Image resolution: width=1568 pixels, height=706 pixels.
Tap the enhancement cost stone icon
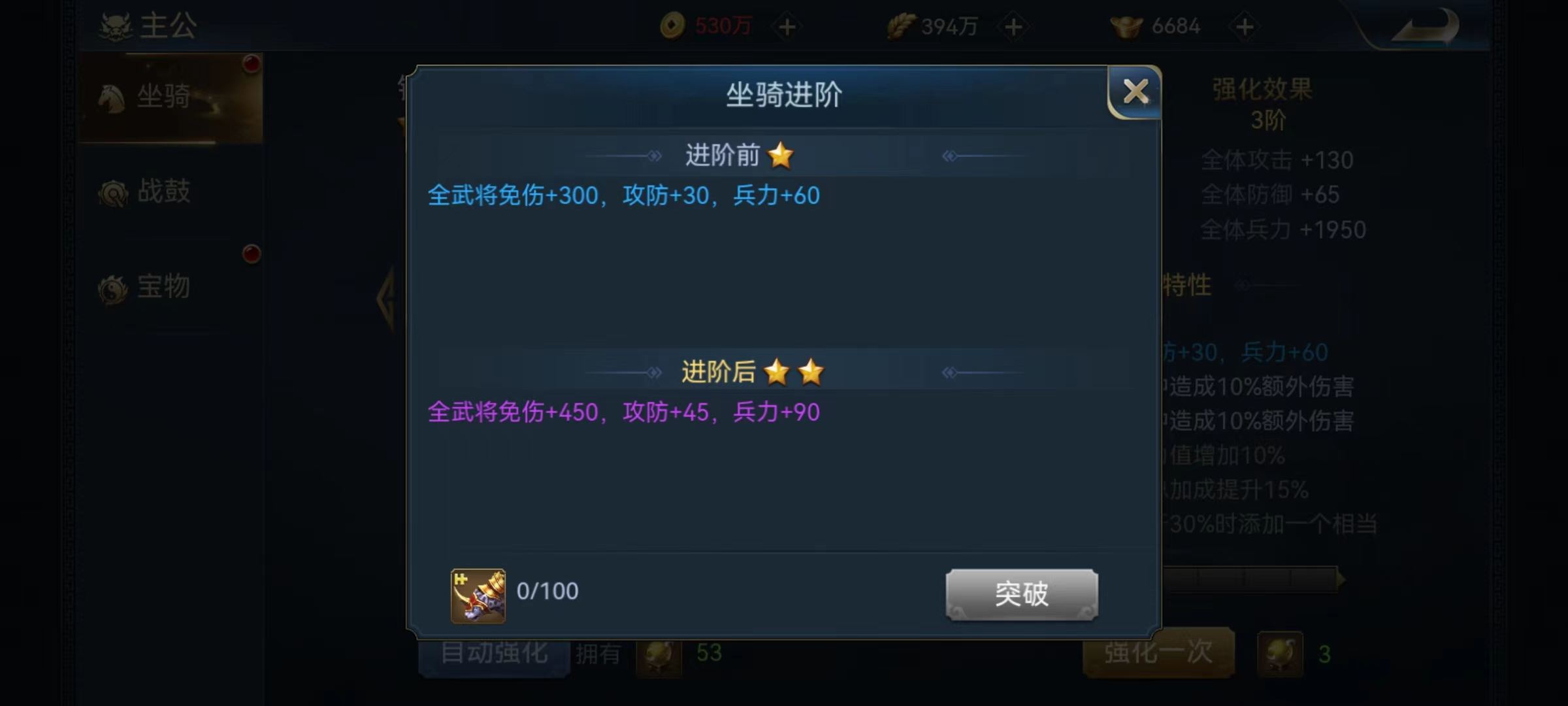(x=1280, y=654)
